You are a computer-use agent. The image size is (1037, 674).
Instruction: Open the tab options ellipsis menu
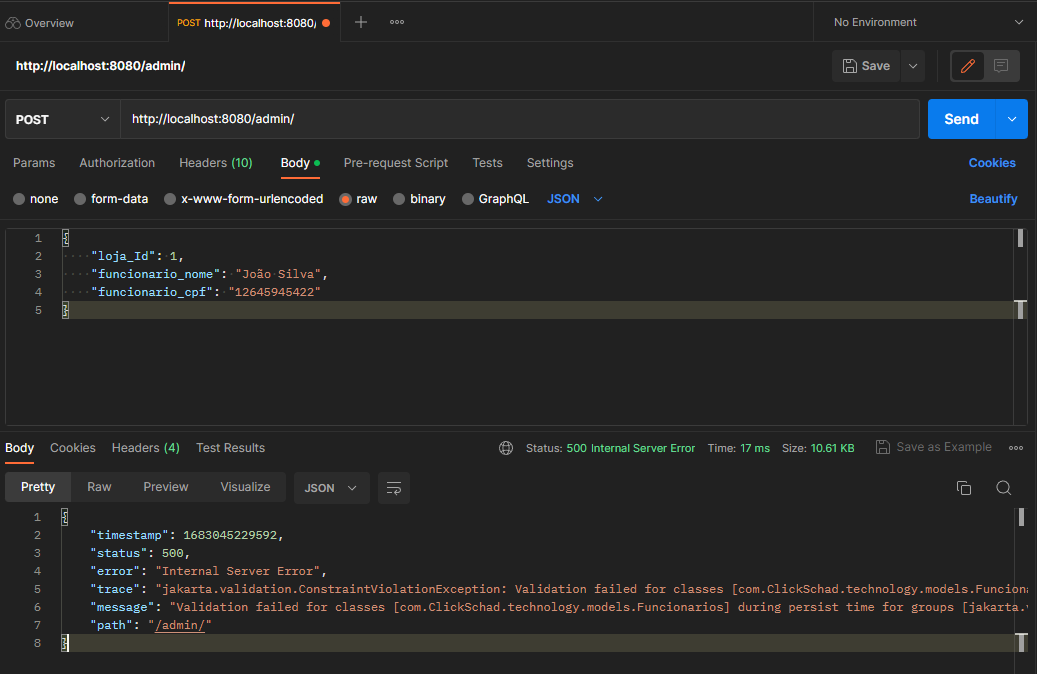[x=397, y=22]
